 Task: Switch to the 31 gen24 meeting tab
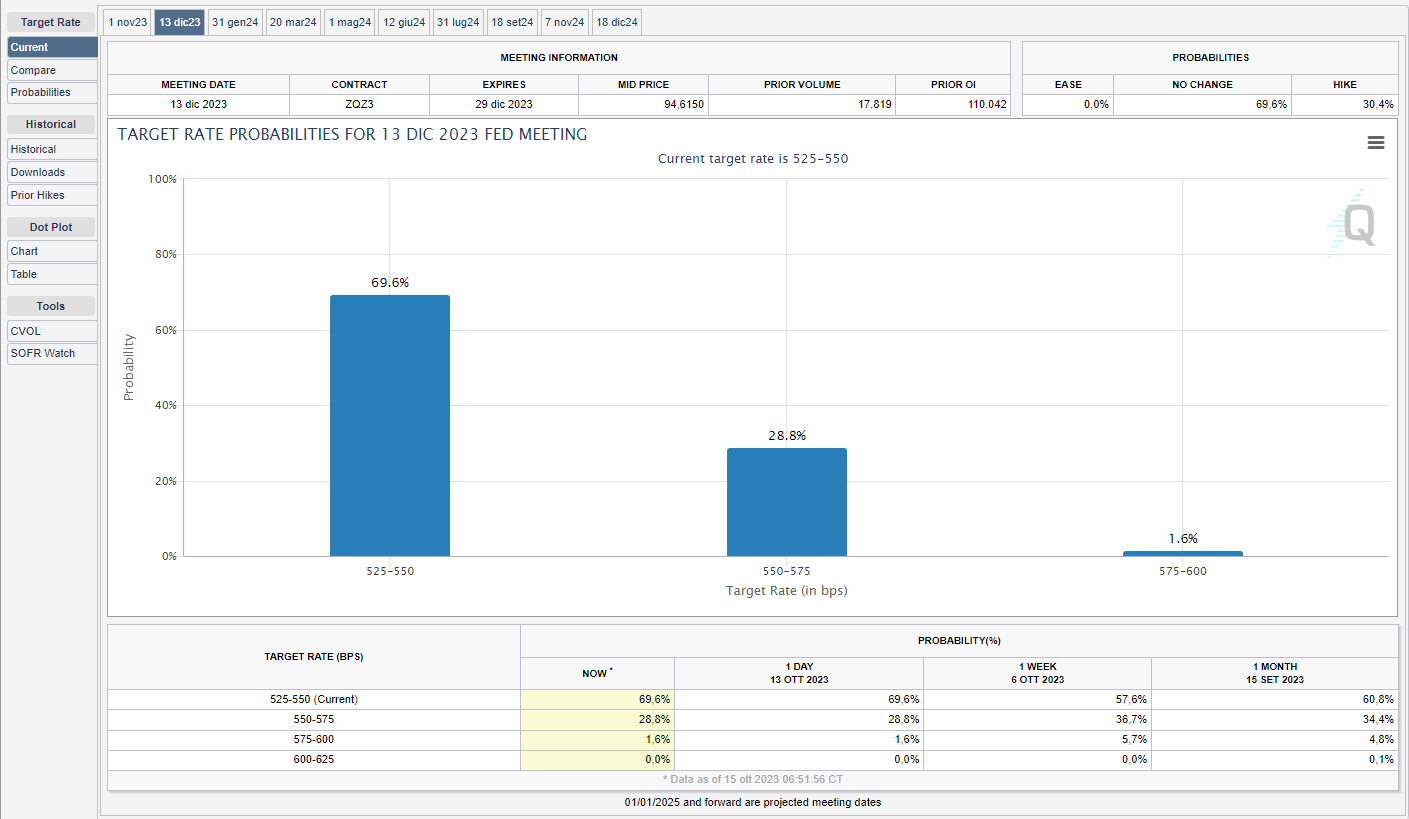(235, 22)
